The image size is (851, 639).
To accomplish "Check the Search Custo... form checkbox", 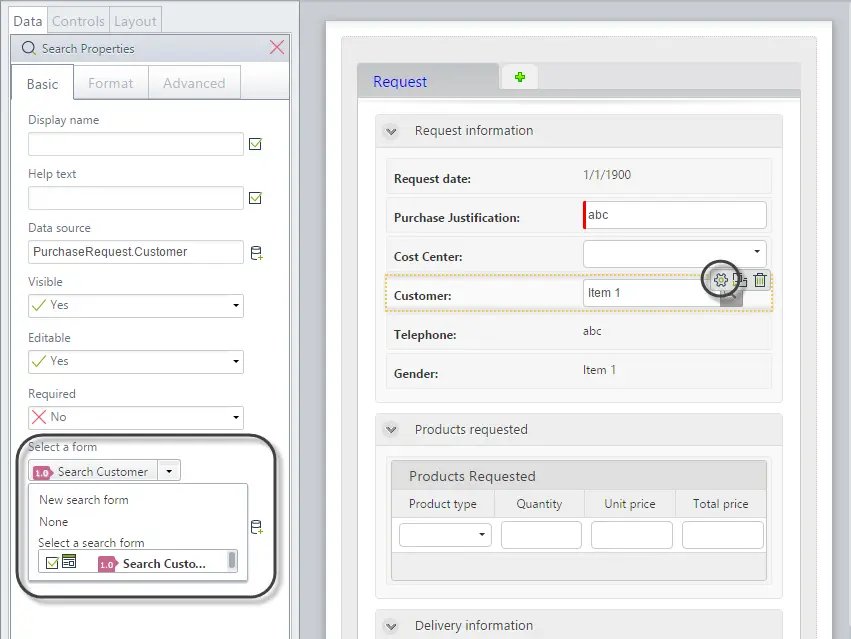I will [x=52, y=563].
